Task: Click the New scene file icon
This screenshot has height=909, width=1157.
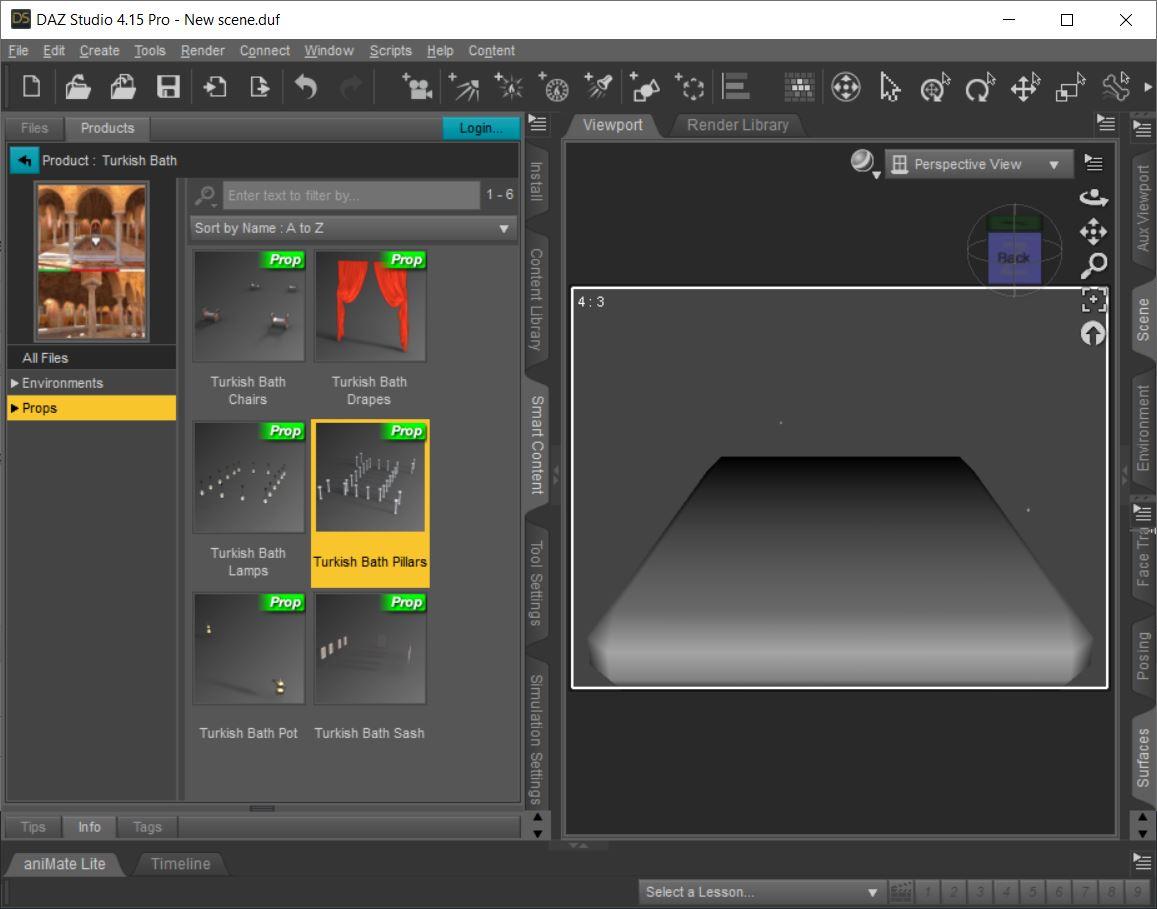Action: coord(31,87)
